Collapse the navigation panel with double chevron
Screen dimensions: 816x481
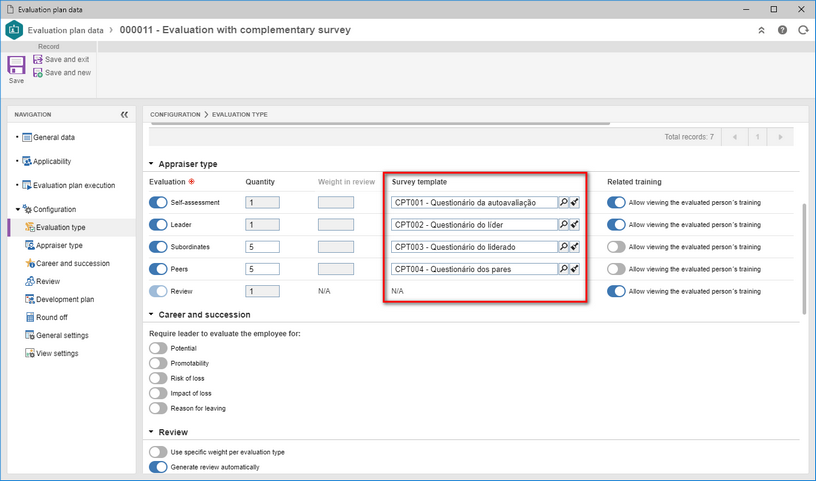click(x=124, y=115)
